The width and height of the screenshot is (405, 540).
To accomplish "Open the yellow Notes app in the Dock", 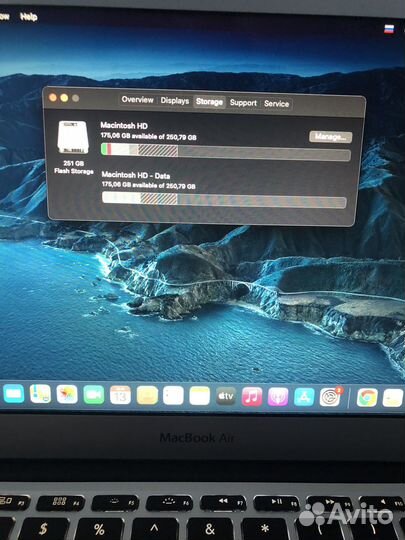I will pos(199,396).
